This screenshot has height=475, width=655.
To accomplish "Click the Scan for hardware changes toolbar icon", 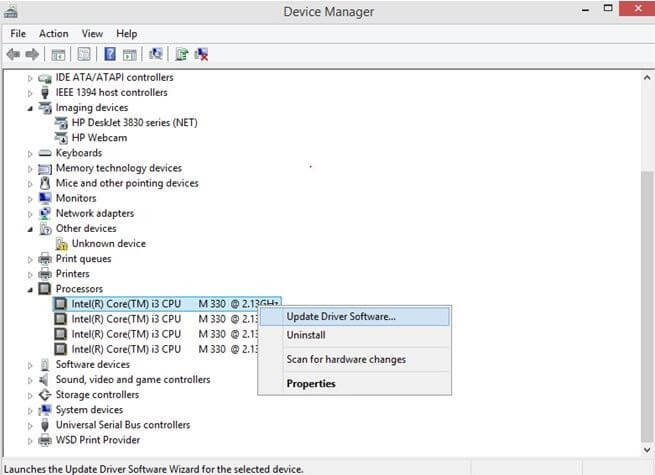I will pos(155,54).
